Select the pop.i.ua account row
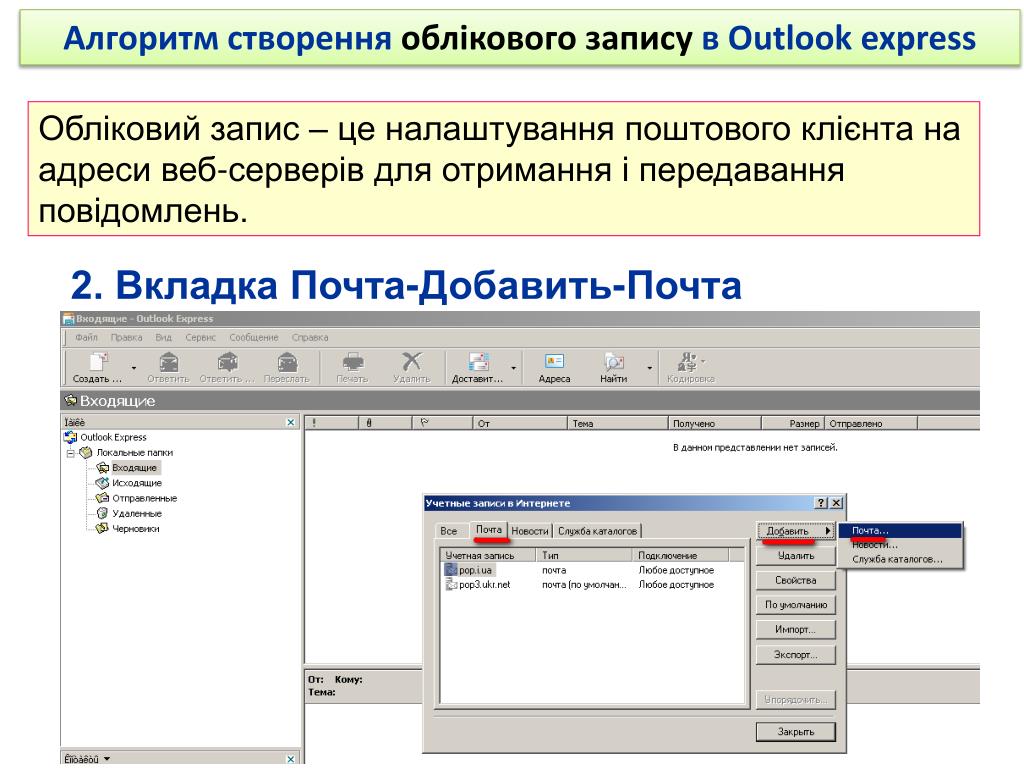This screenshot has width=1024, height=768. (593, 570)
